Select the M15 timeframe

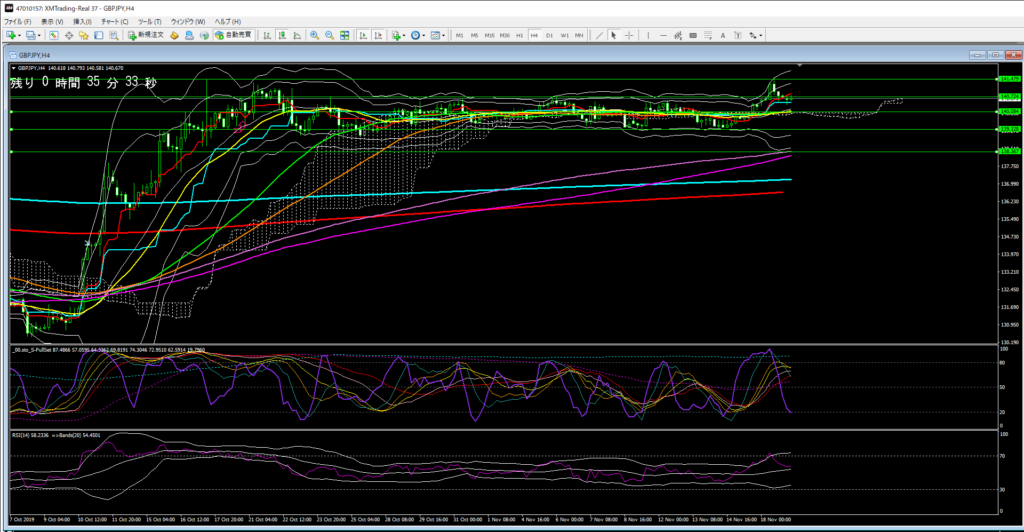pos(490,35)
